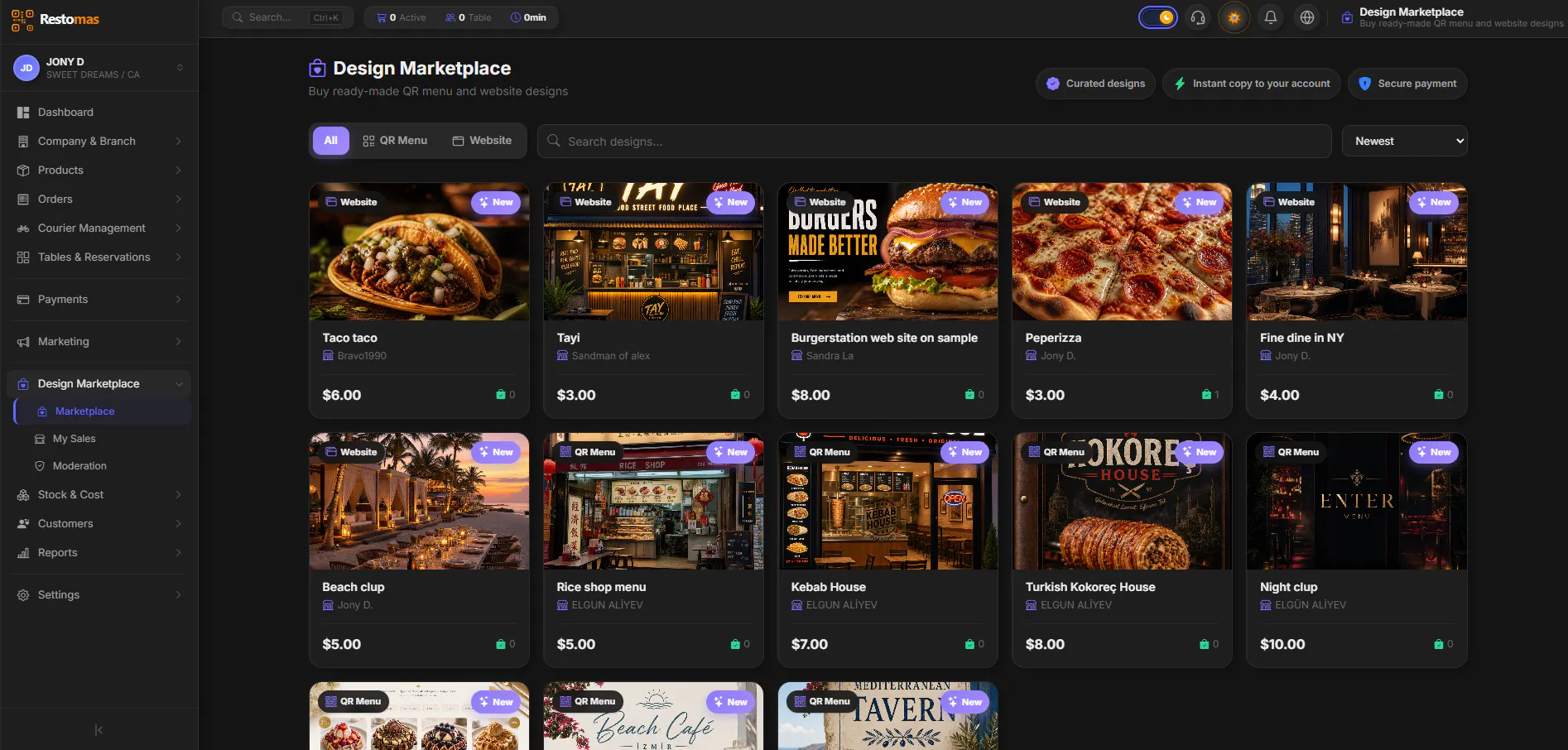Click the Moderation shield icon
1568x750 pixels.
pyautogui.click(x=40, y=466)
